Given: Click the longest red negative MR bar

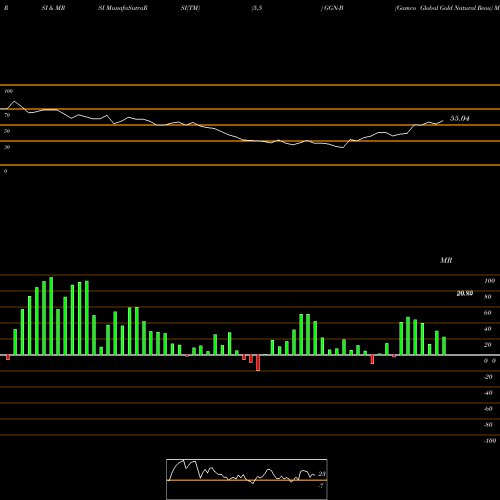Looking at the screenshot, I should (x=258, y=363).
